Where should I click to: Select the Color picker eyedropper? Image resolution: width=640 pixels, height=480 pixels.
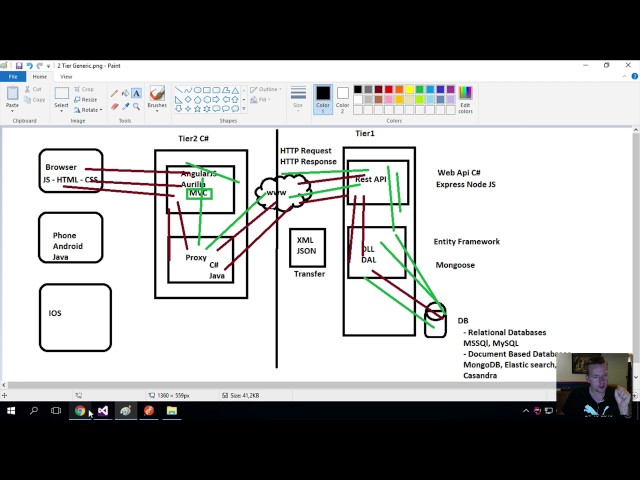pyautogui.click(x=125, y=106)
